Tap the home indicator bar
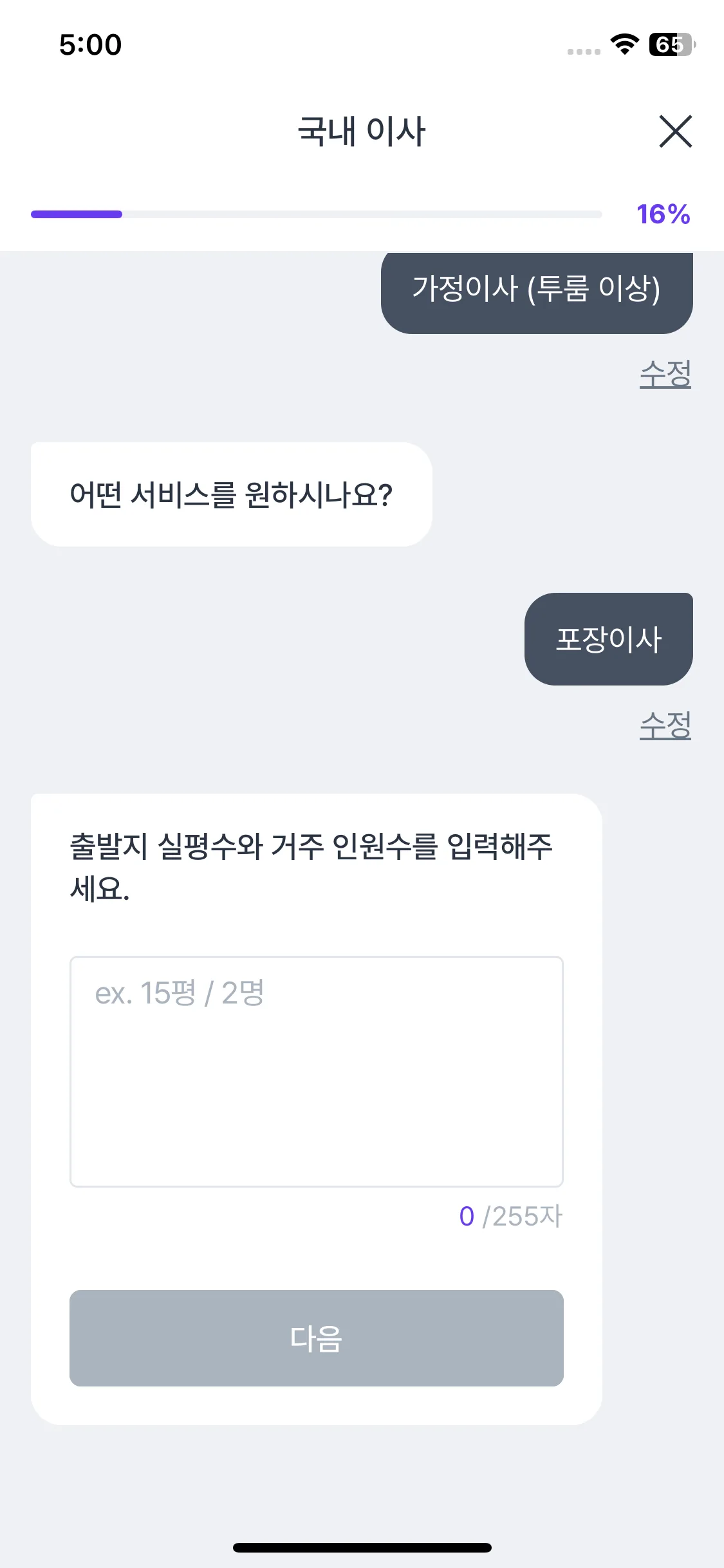This screenshot has width=724, height=1568. (x=362, y=1547)
